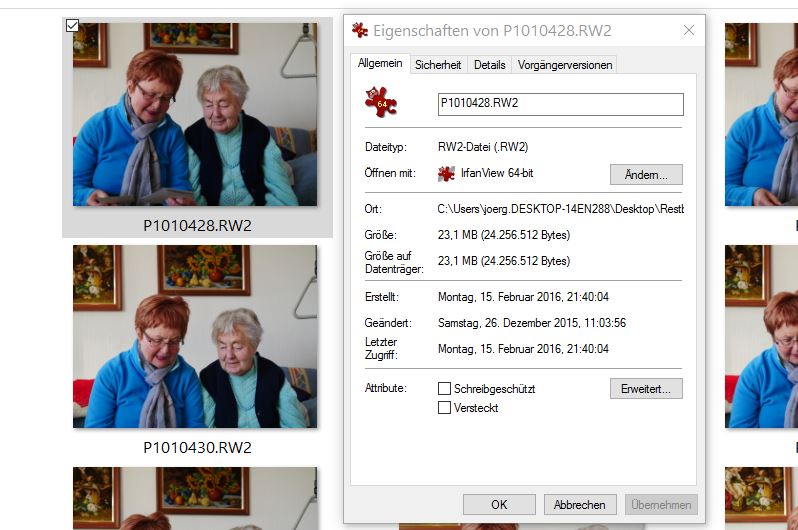Screen dimensions: 798x530
Task: Tick the Versteckt checkbox
Action: [444, 408]
